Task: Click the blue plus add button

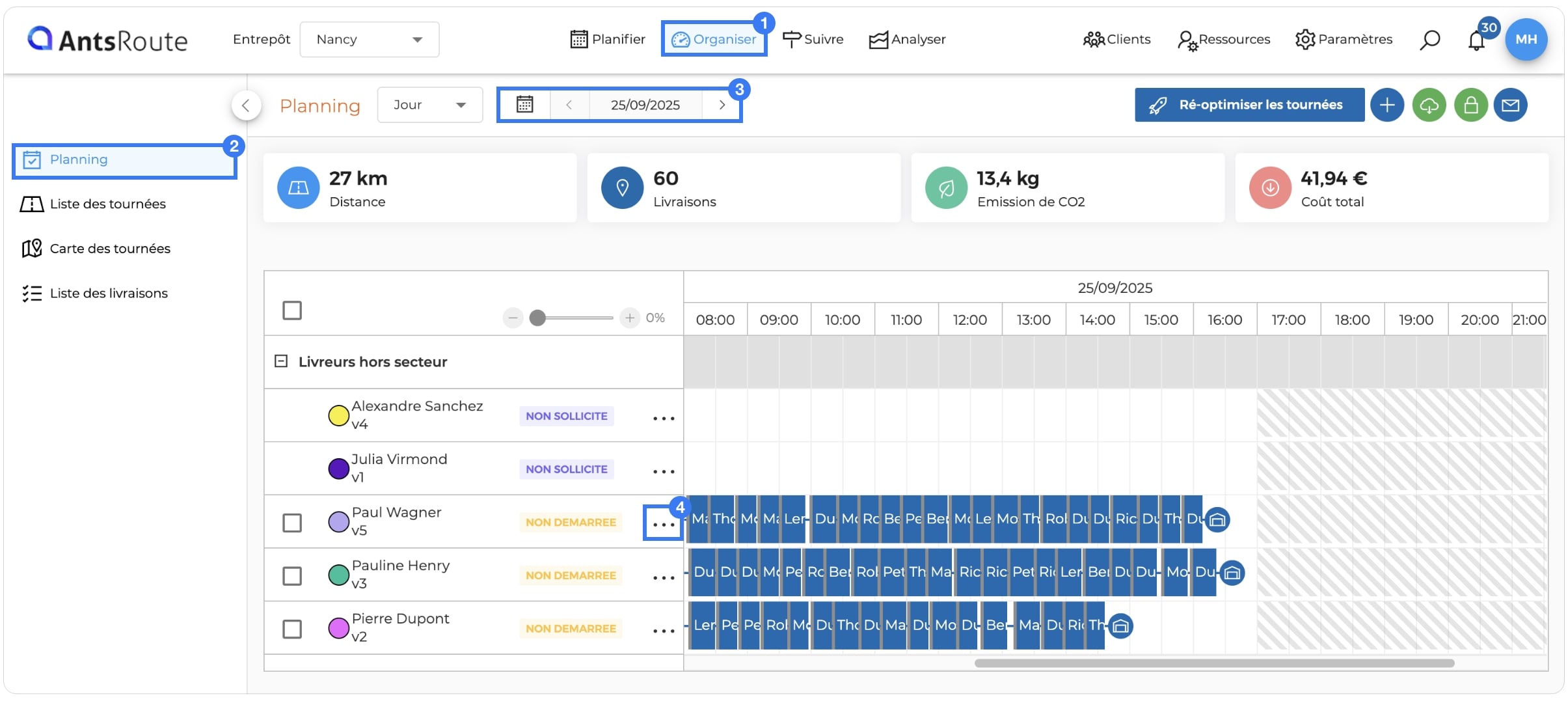Action: [1387, 105]
